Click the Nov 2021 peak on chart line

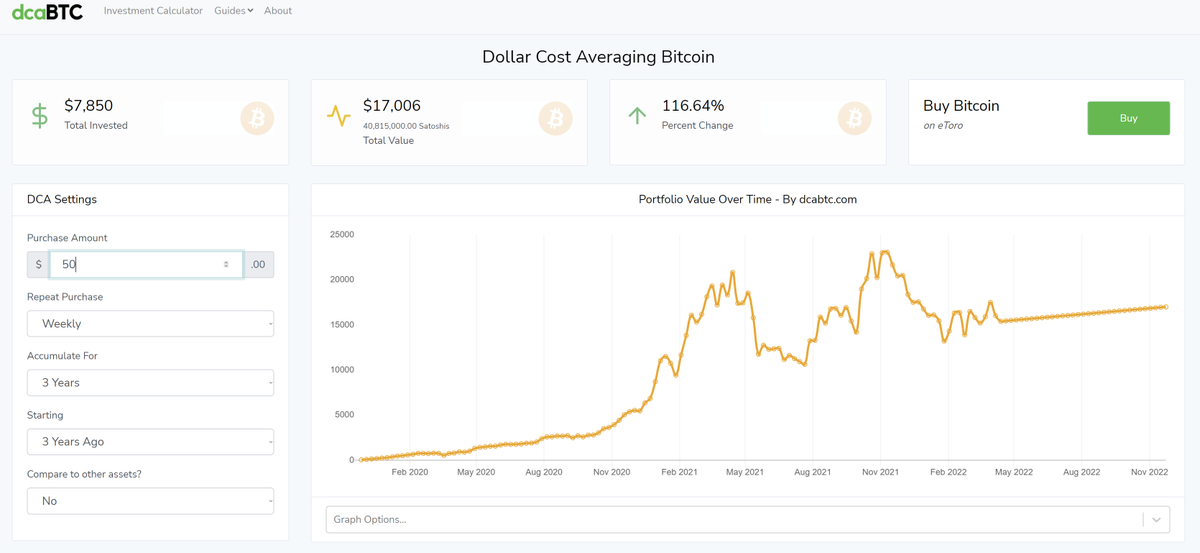885,252
